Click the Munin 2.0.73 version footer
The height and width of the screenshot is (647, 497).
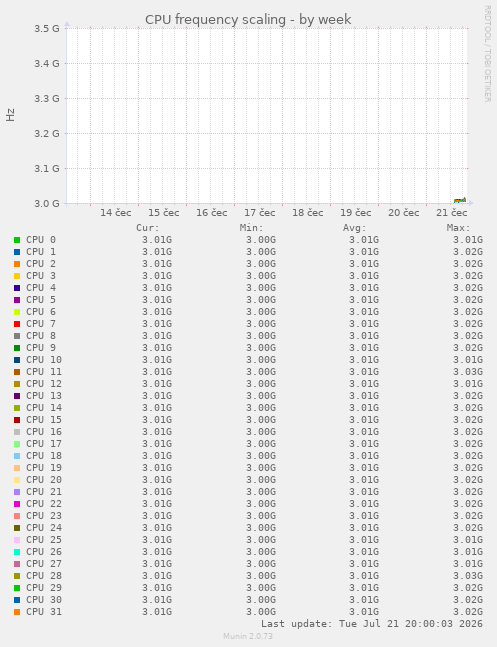(248, 636)
